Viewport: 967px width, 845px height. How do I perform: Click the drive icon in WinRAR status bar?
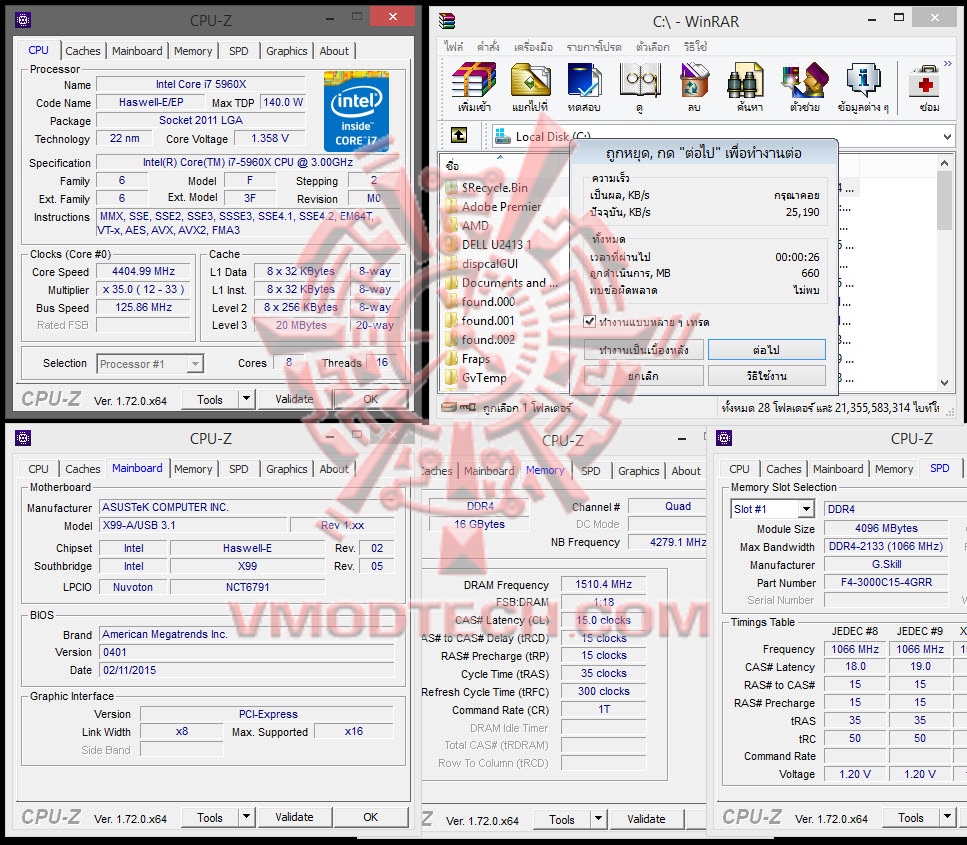(x=450, y=407)
